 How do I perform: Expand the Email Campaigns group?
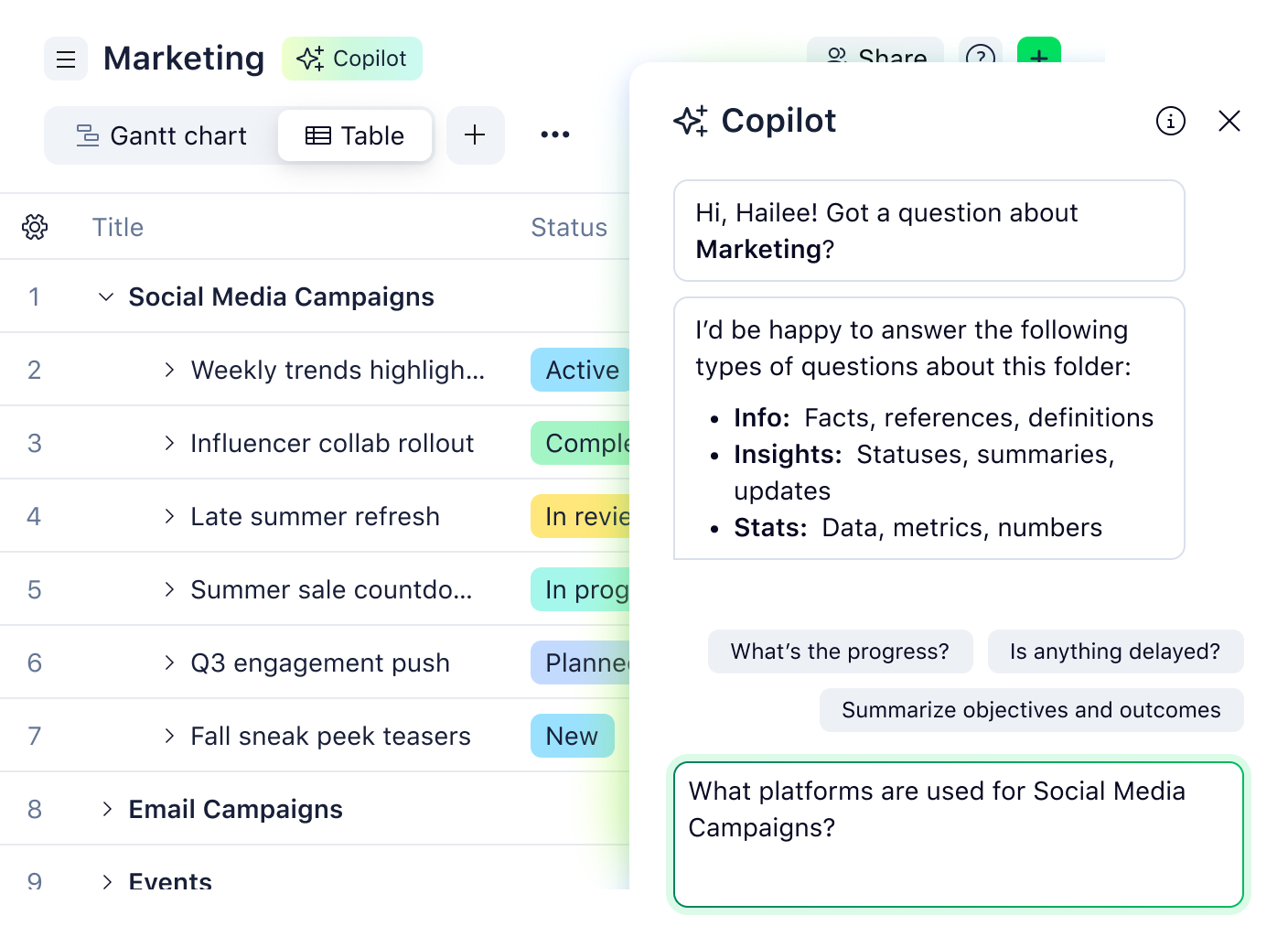coord(107,809)
